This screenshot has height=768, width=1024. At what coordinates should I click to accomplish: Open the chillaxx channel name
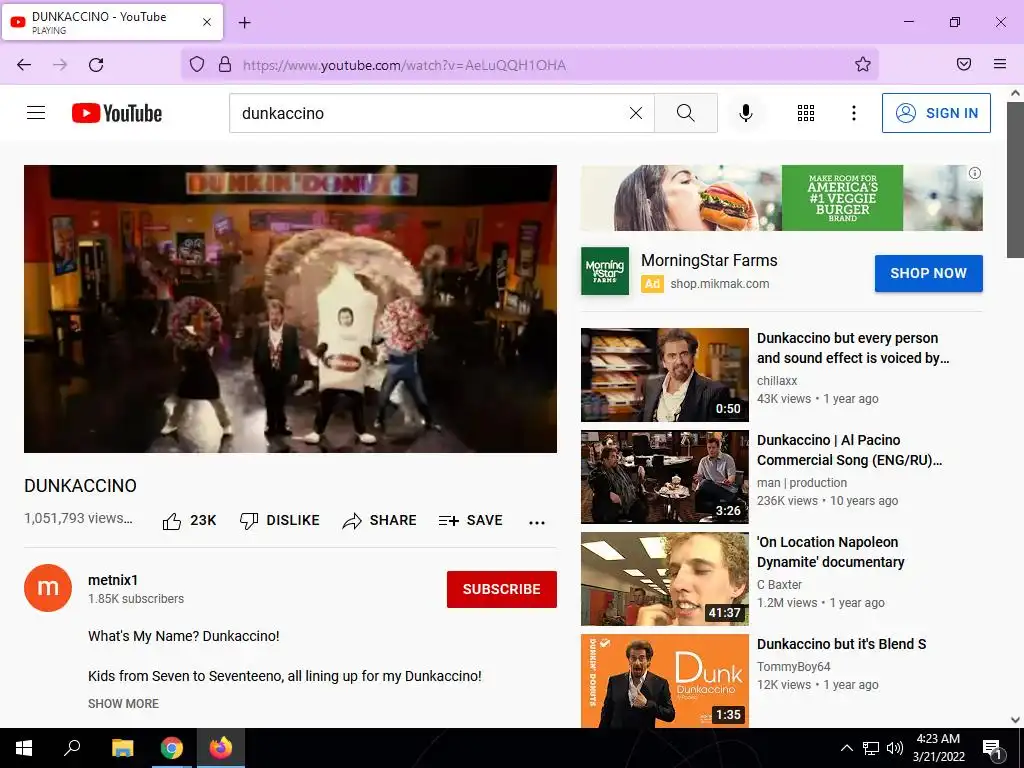(x=776, y=381)
